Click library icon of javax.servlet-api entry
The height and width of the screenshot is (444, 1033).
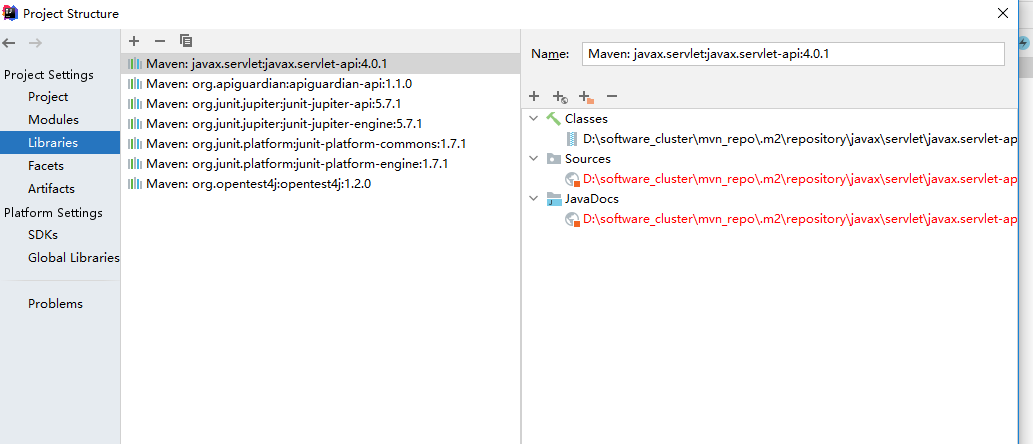coord(134,64)
